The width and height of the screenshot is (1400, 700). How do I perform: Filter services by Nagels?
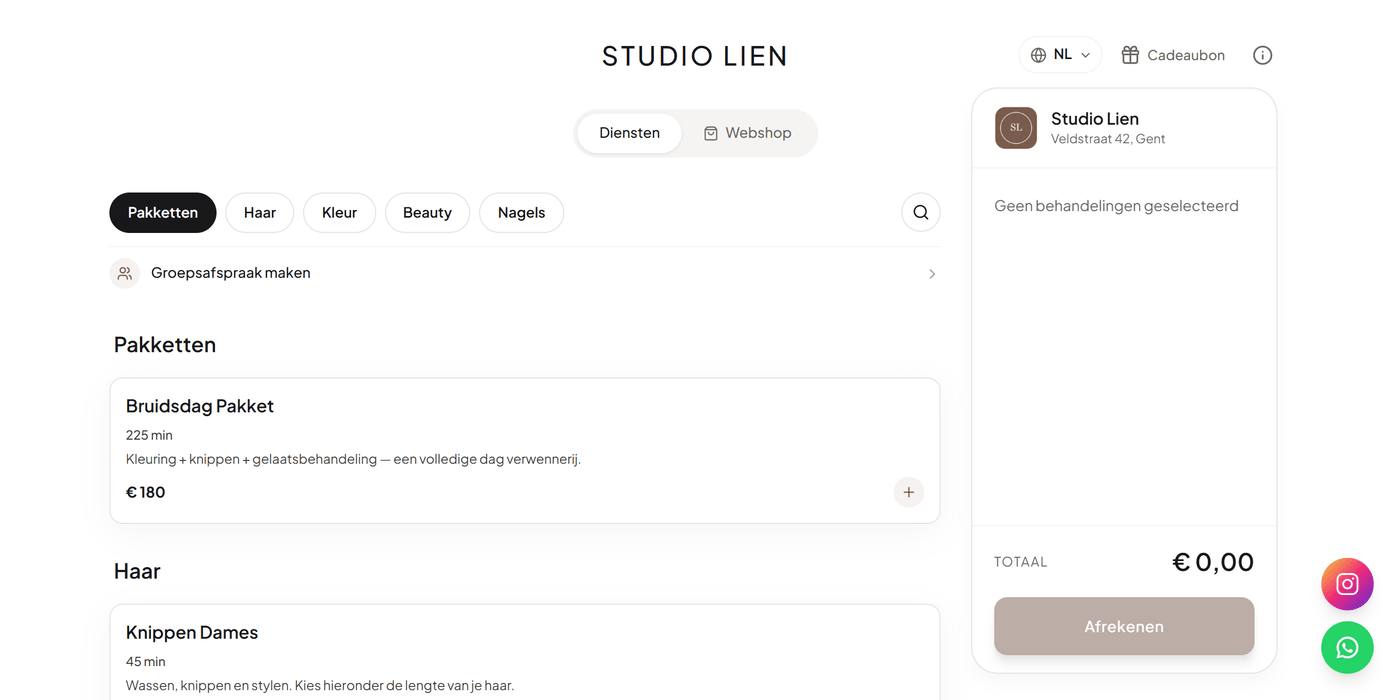pyautogui.click(x=522, y=212)
